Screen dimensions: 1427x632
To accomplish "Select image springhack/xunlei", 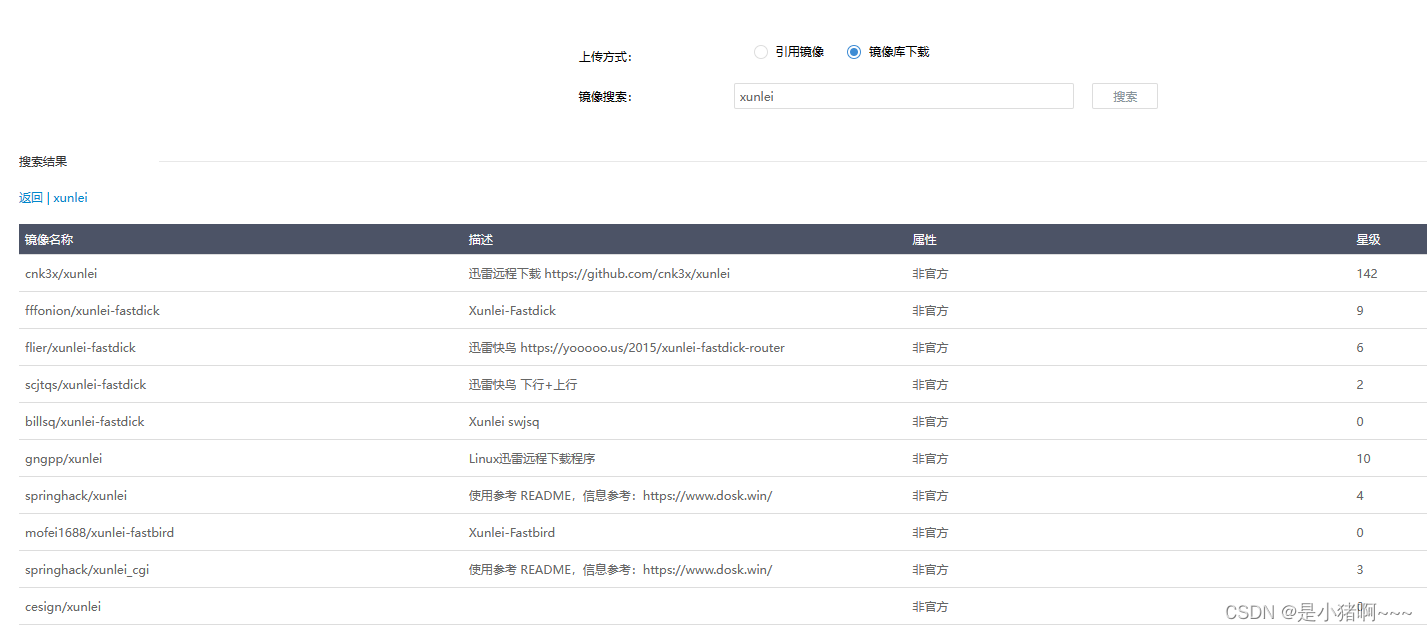I will [x=76, y=496].
